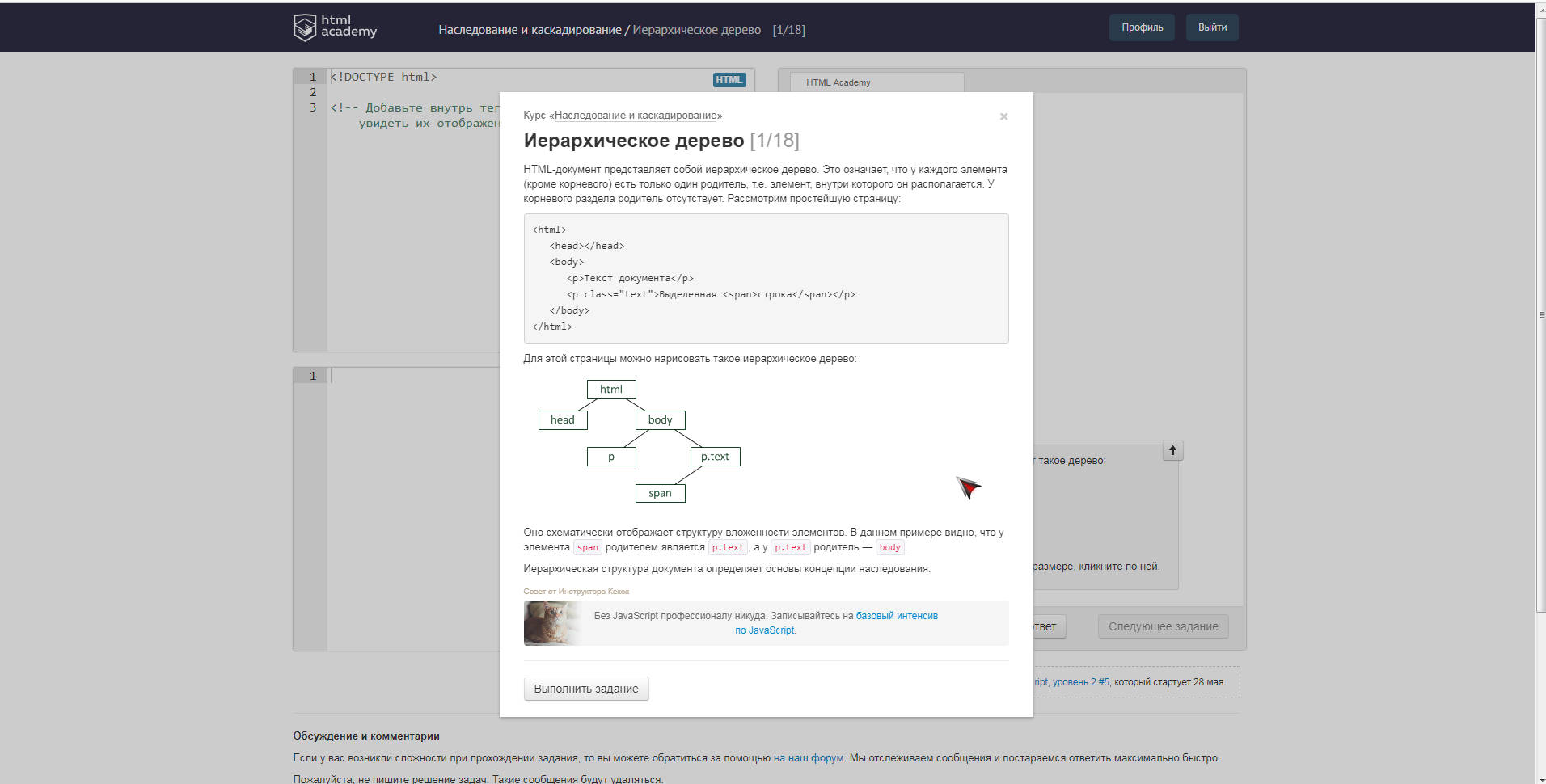Click the DOCTYPE line in HTML editor

pos(383,77)
